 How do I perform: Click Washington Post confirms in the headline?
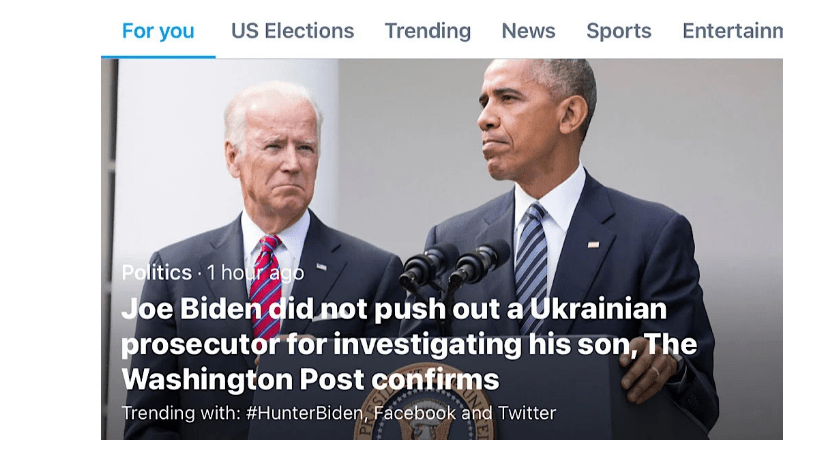click(310, 380)
